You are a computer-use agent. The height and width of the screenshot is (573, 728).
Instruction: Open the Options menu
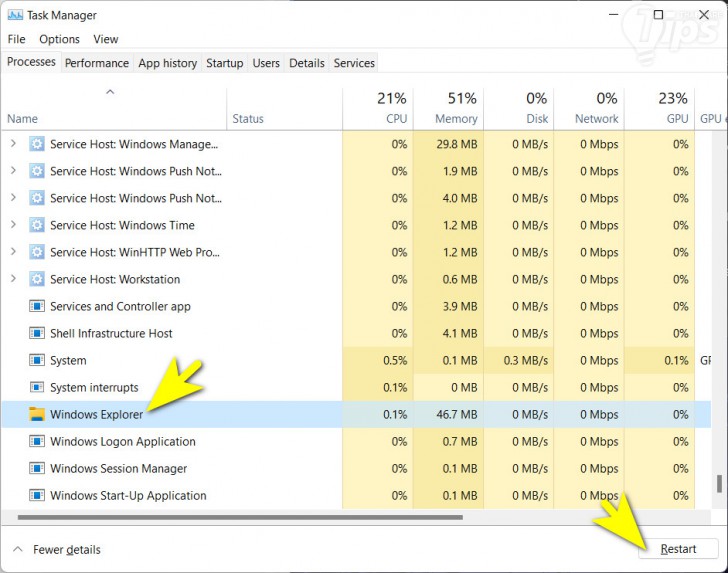pos(59,39)
